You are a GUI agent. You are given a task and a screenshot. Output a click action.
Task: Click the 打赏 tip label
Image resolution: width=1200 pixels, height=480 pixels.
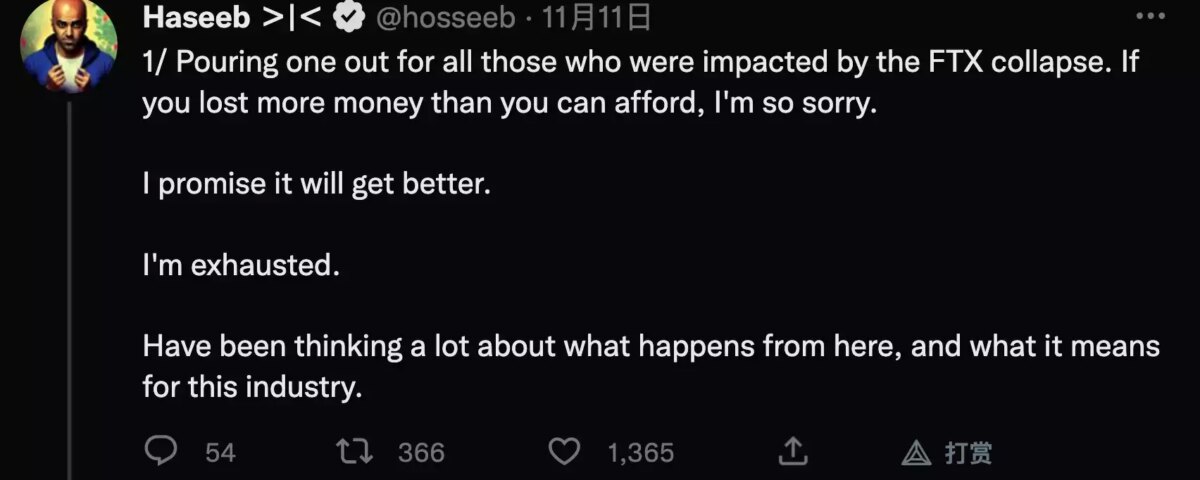pyautogui.click(x=968, y=453)
